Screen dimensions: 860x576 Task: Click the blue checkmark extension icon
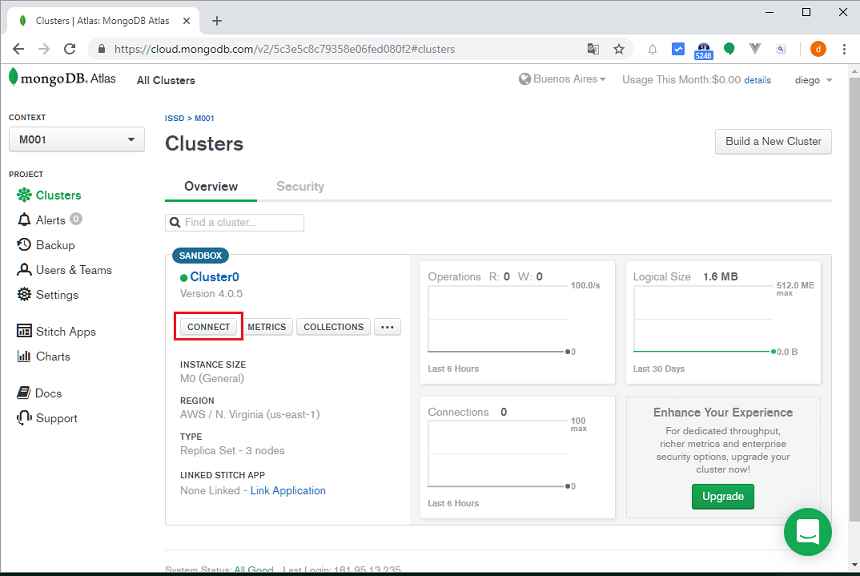678,49
